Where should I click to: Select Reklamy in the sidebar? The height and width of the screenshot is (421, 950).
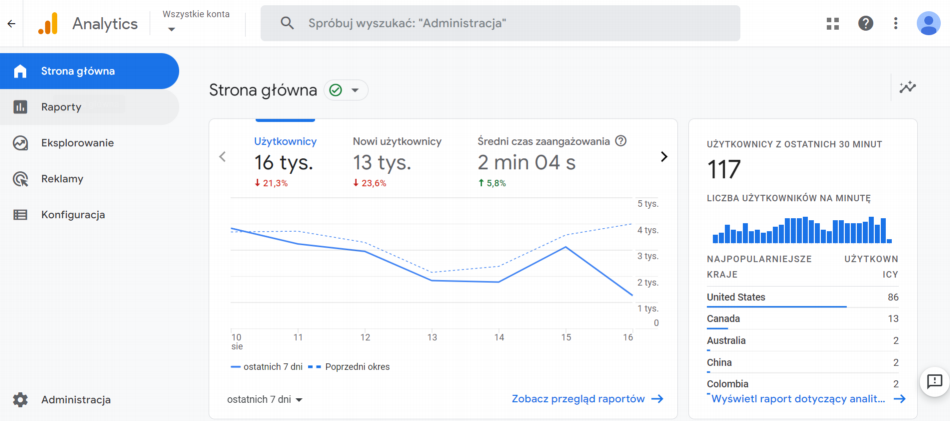(x=62, y=179)
